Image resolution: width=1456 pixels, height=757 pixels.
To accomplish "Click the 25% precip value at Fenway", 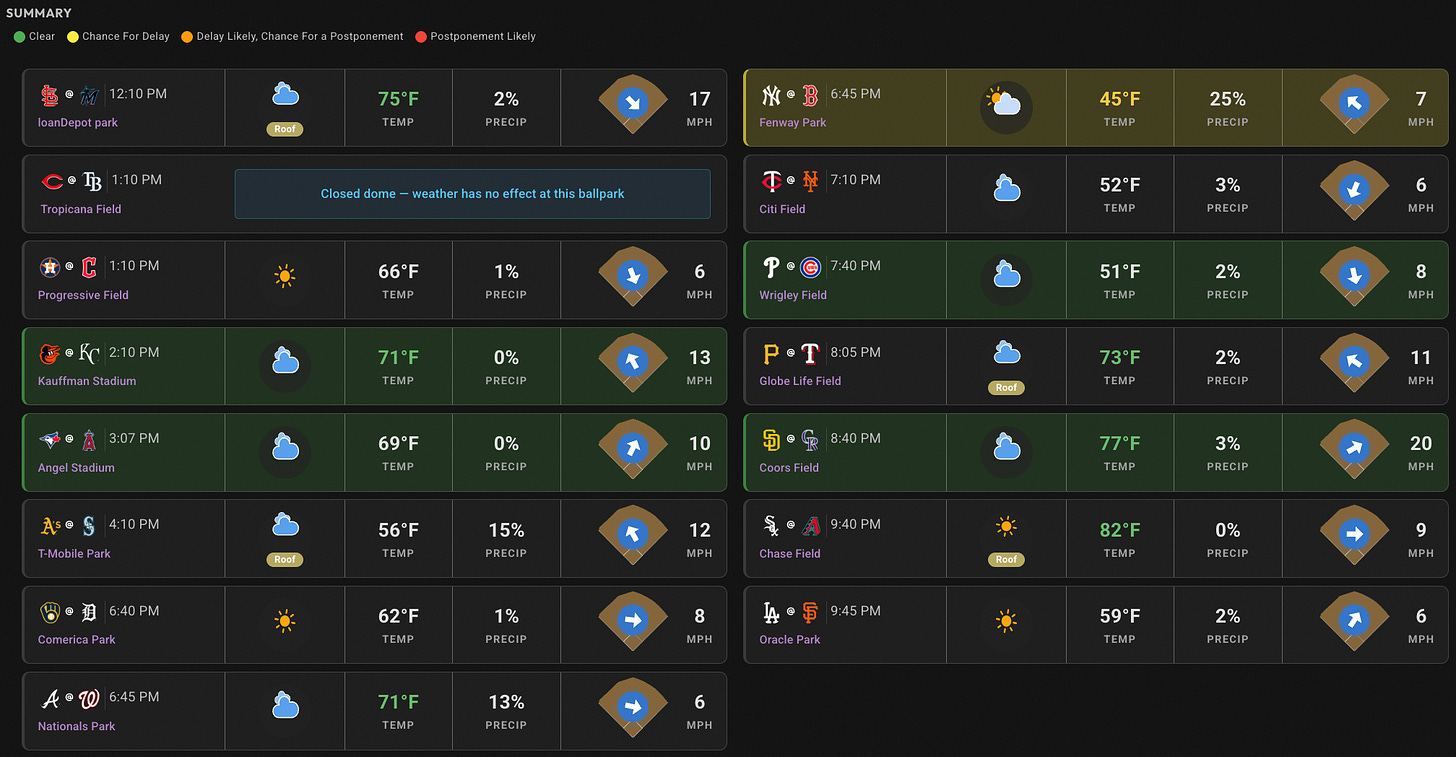I will [1227, 99].
